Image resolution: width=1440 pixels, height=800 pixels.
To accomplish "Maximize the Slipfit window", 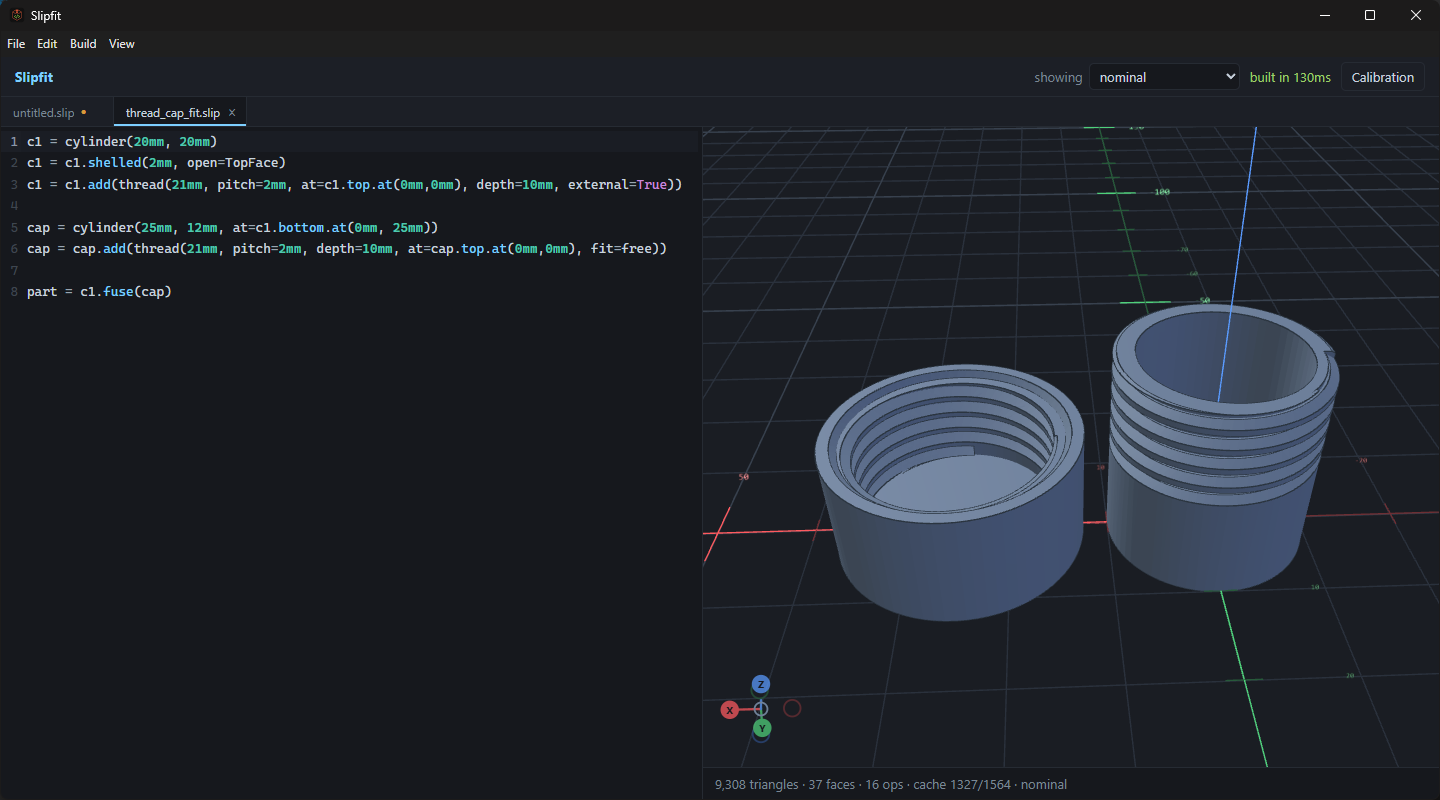I will (1370, 15).
